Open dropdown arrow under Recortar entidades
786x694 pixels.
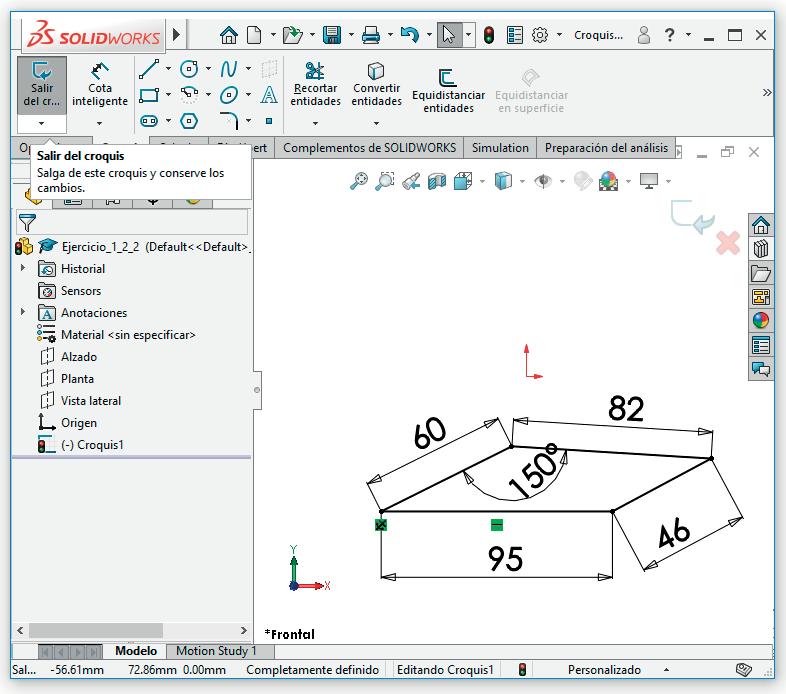coord(315,123)
